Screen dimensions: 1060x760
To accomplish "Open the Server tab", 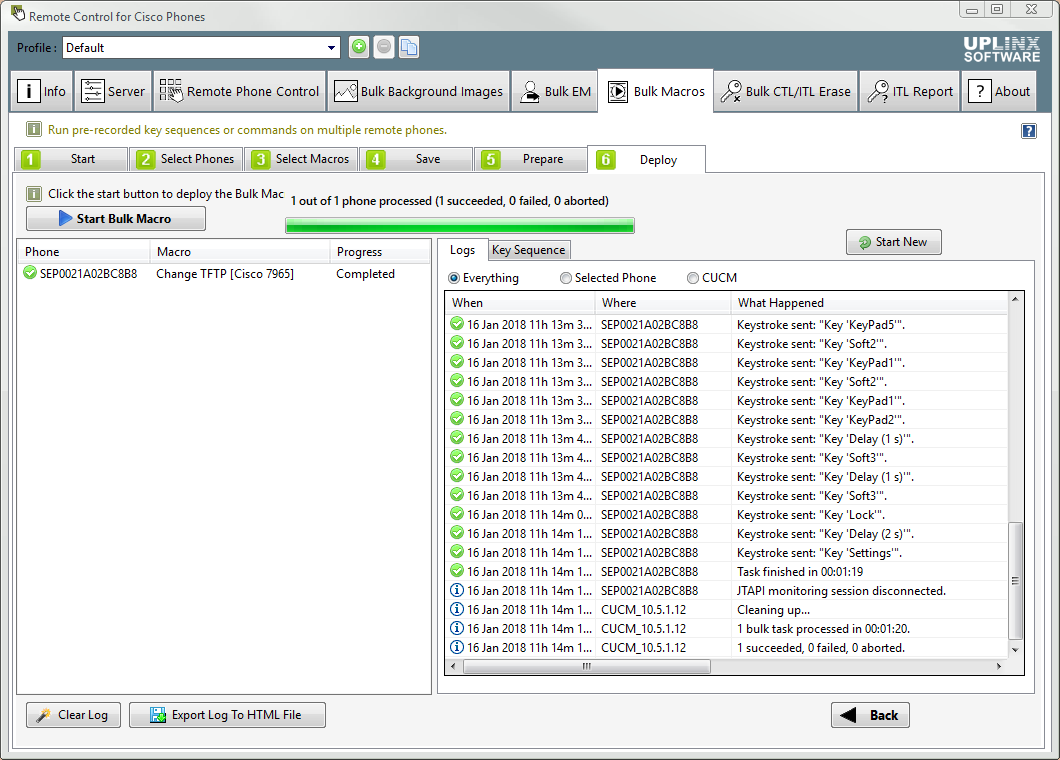I will pyautogui.click(x=113, y=91).
